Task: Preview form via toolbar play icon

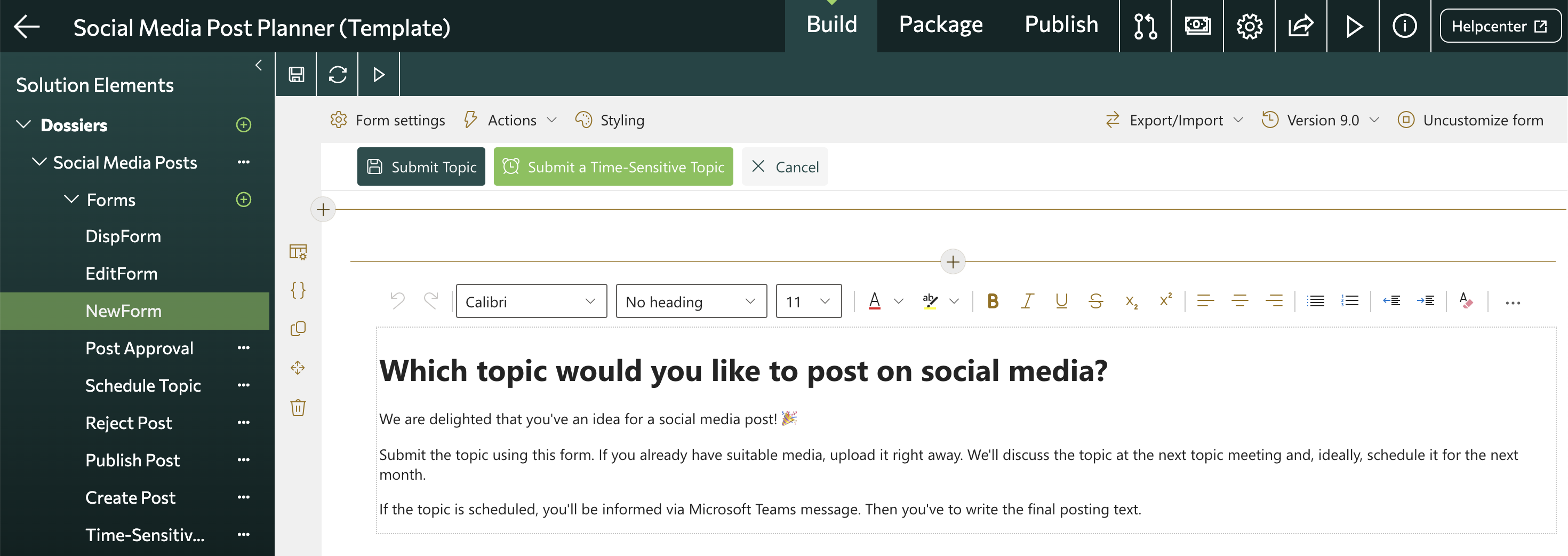Action: [x=379, y=74]
